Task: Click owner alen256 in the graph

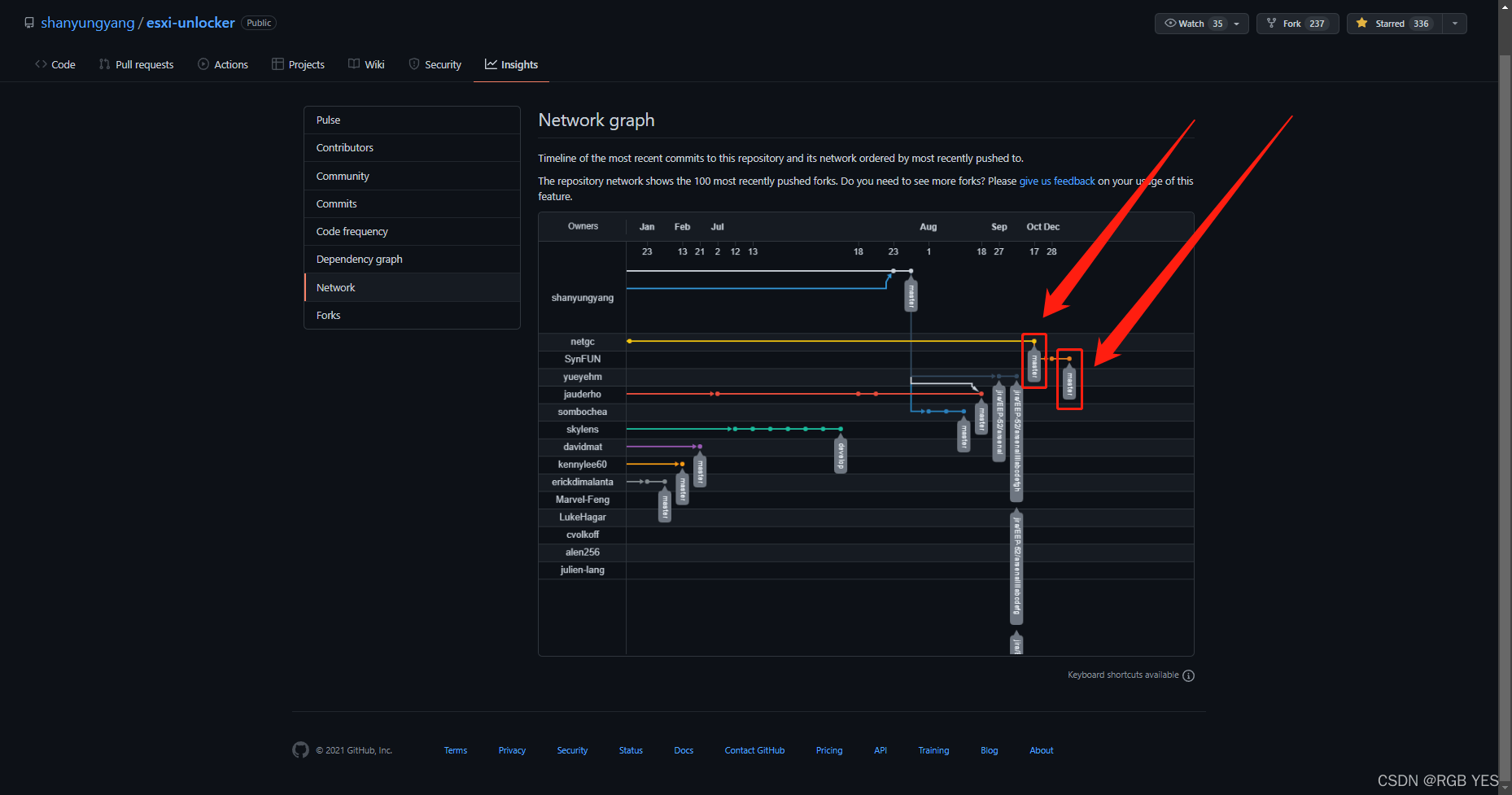Action: point(583,552)
